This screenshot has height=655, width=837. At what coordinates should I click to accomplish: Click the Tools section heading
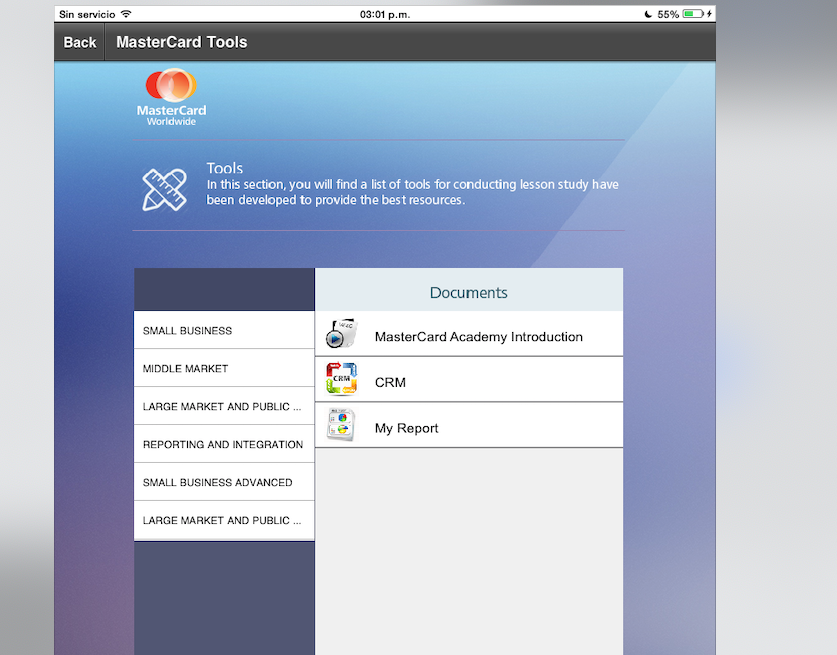tap(225, 168)
